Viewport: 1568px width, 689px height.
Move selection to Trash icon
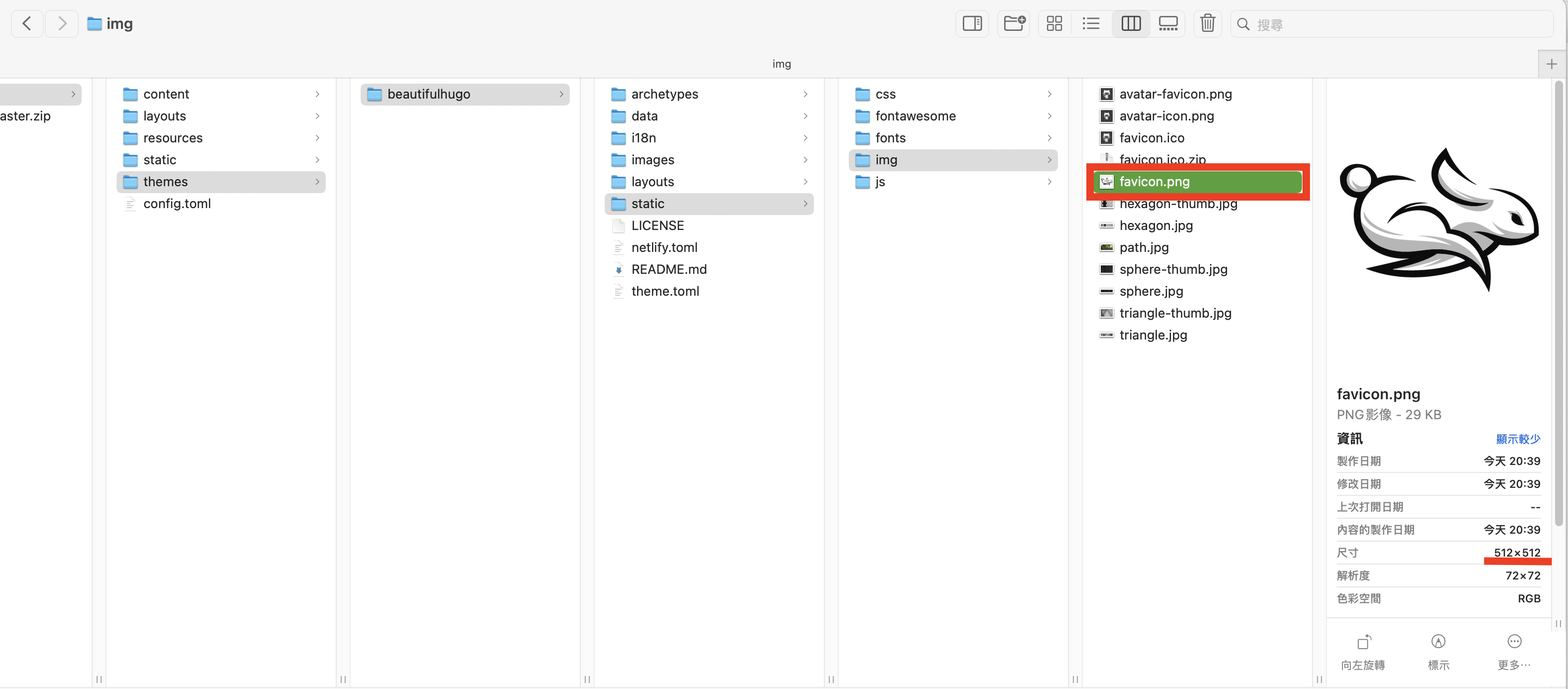(x=1208, y=24)
